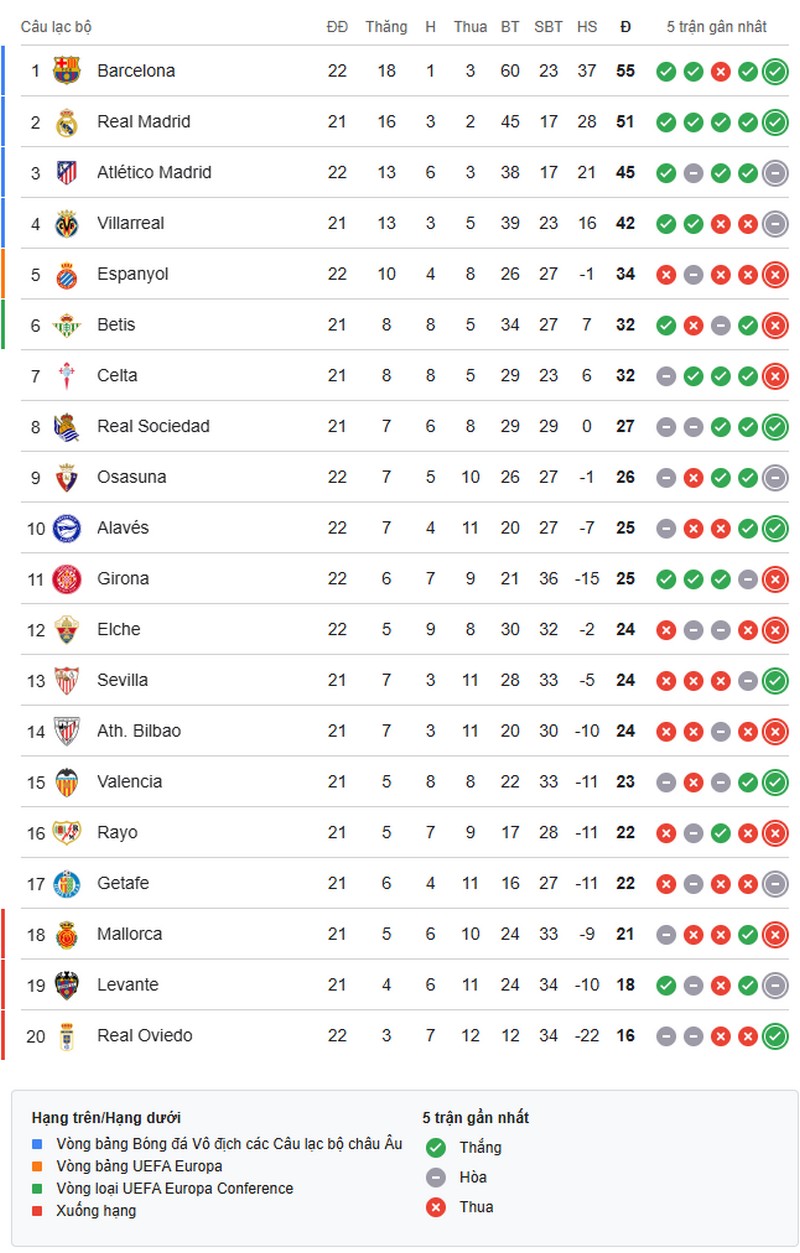
Task: Toggle Barcelona's most recent win result circle
Action: (x=775, y=71)
